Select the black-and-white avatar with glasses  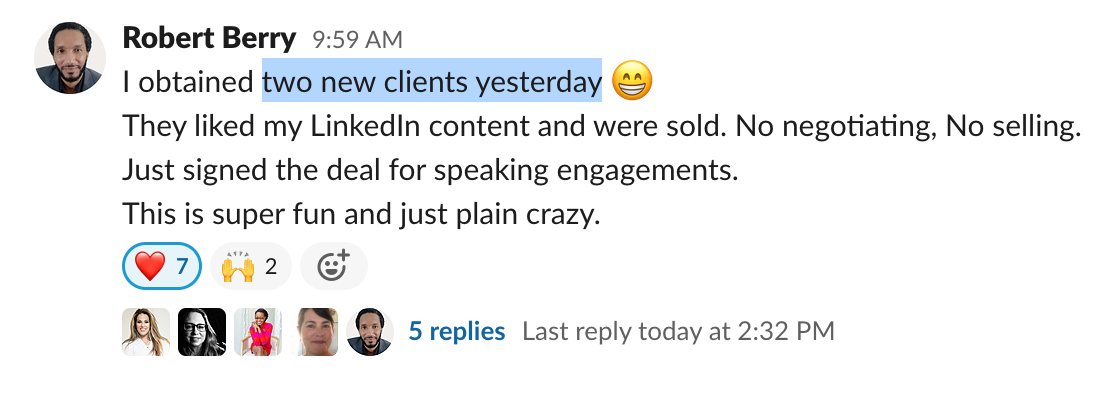coord(202,332)
